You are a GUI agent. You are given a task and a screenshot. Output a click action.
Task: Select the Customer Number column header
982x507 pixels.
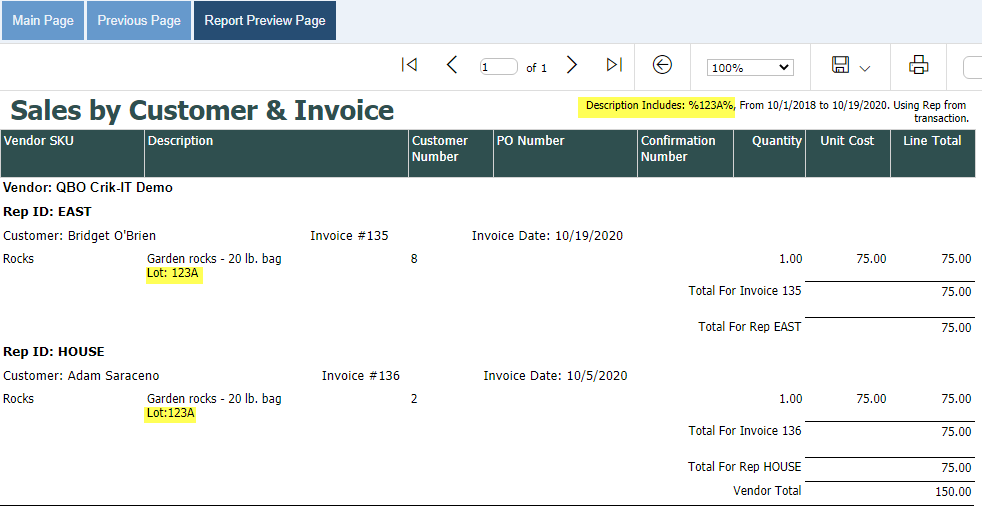click(x=440, y=149)
